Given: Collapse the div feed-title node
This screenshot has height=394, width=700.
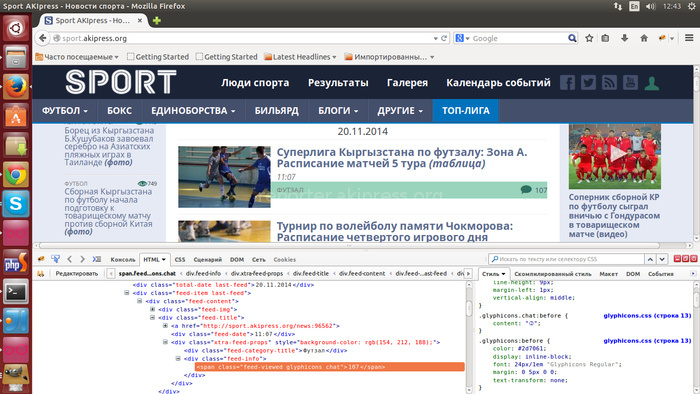Looking at the screenshot, I should 152,318.
